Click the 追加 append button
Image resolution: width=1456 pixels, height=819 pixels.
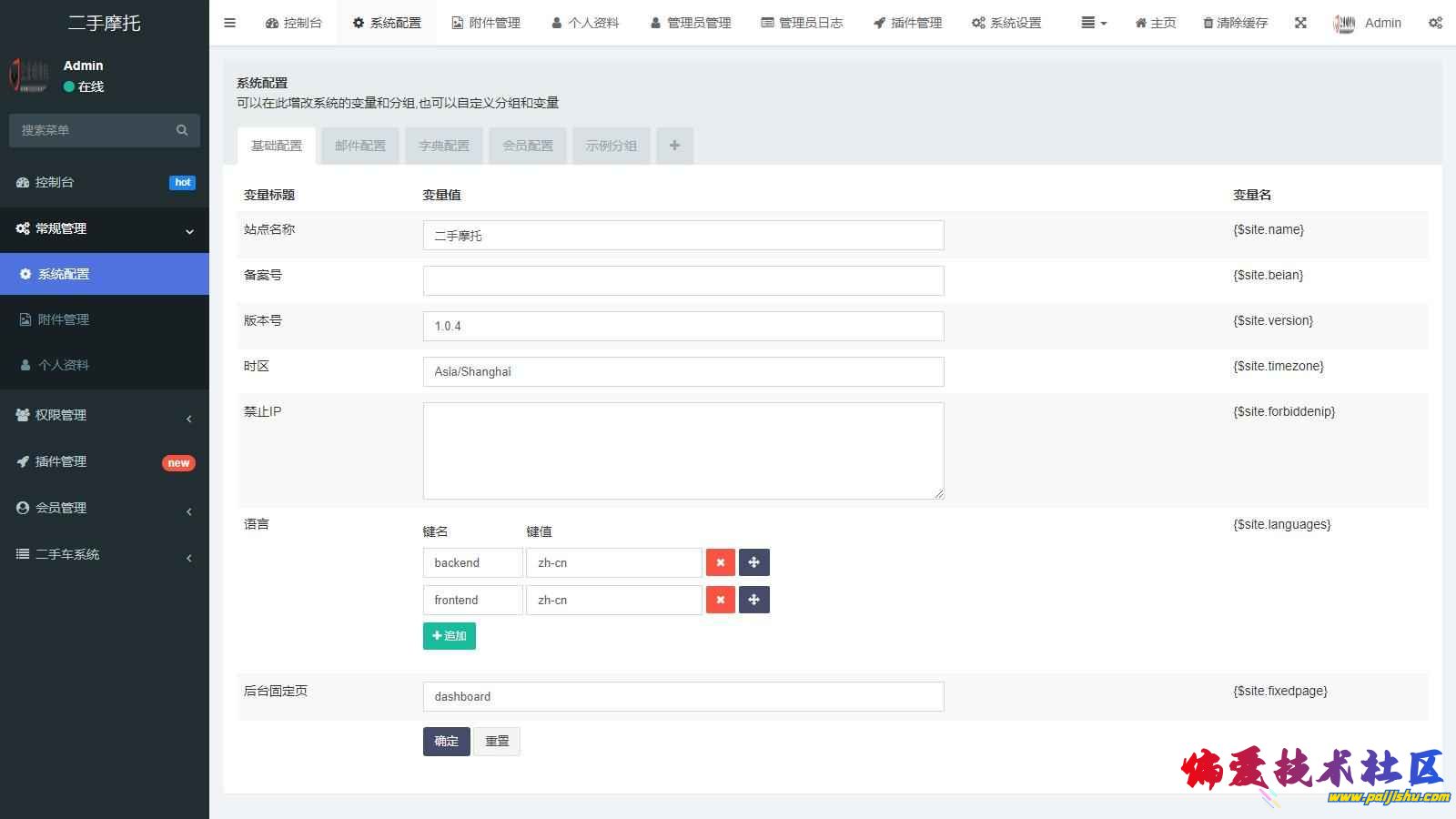coord(449,635)
